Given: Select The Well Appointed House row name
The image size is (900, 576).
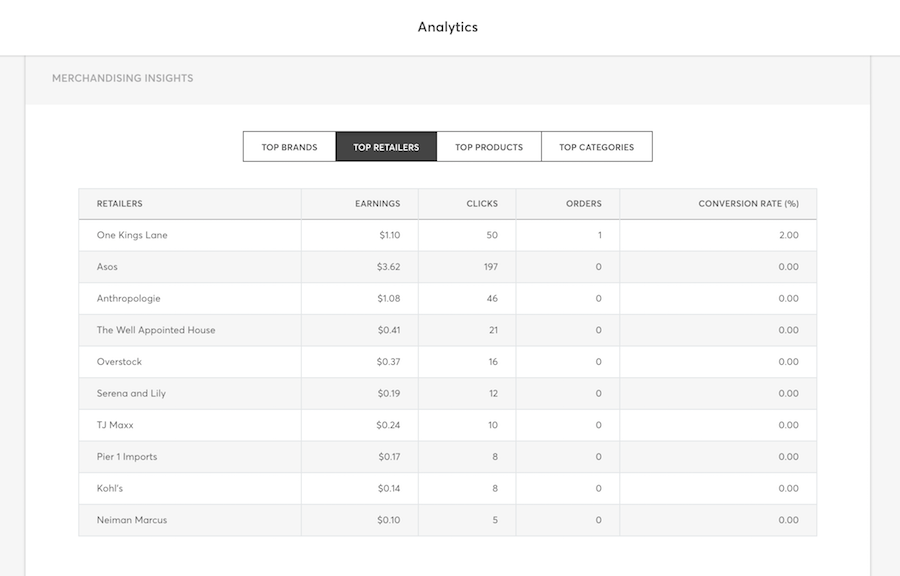Looking at the screenshot, I should coord(156,330).
